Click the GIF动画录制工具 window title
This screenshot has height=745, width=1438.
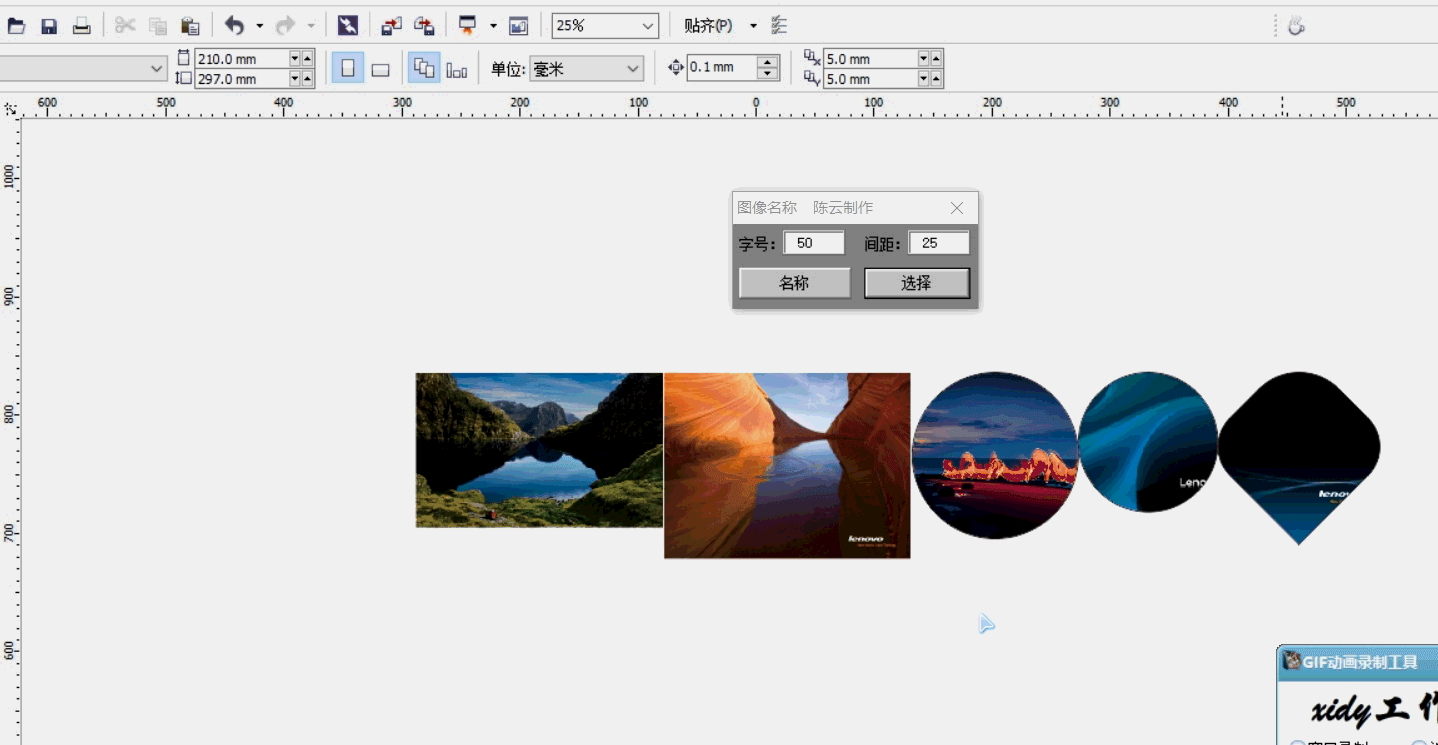(x=1360, y=662)
